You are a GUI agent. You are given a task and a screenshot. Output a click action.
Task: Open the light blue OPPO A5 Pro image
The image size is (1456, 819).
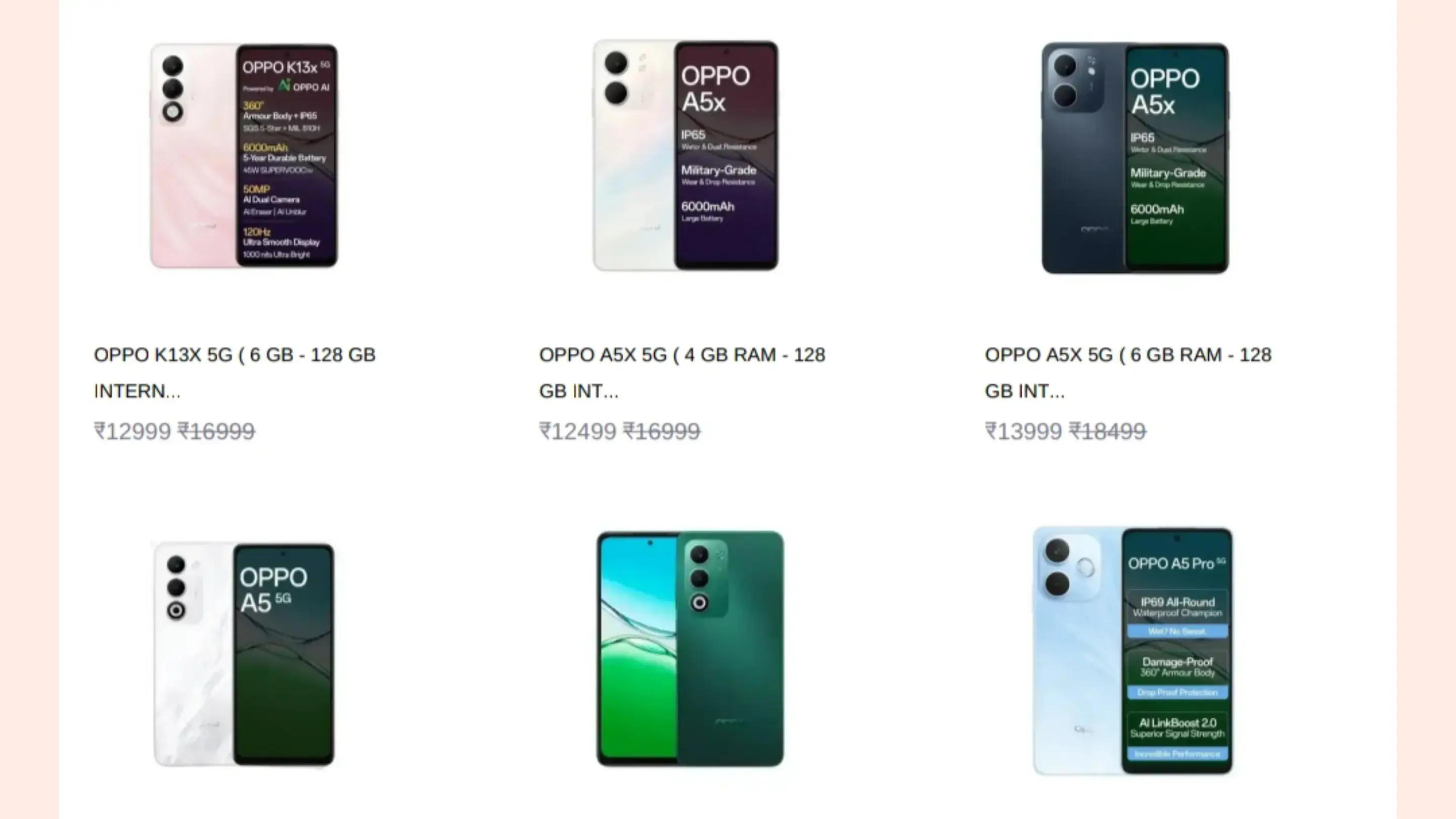tap(1132, 651)
